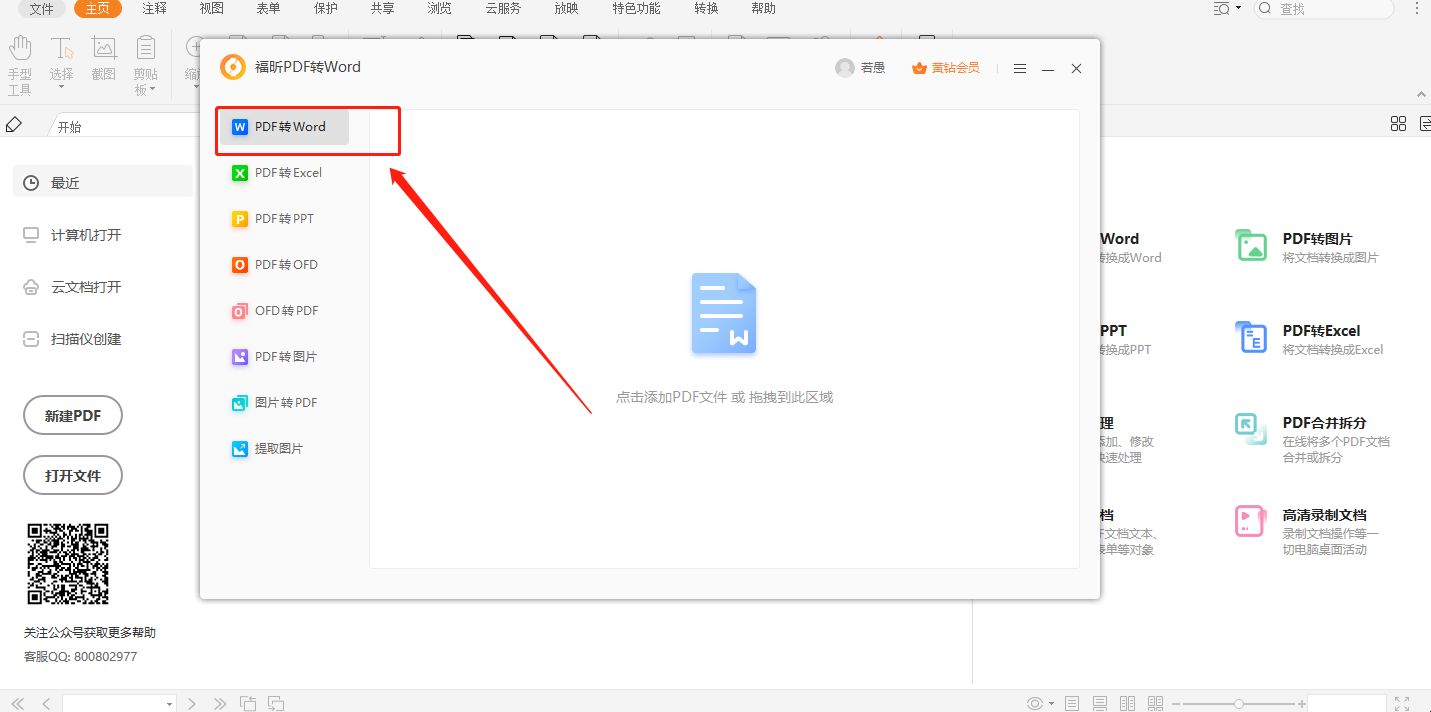Screen dimensions: 1431x712
Task: Select the 手型工具 hand tool
Action: (20, 61)
